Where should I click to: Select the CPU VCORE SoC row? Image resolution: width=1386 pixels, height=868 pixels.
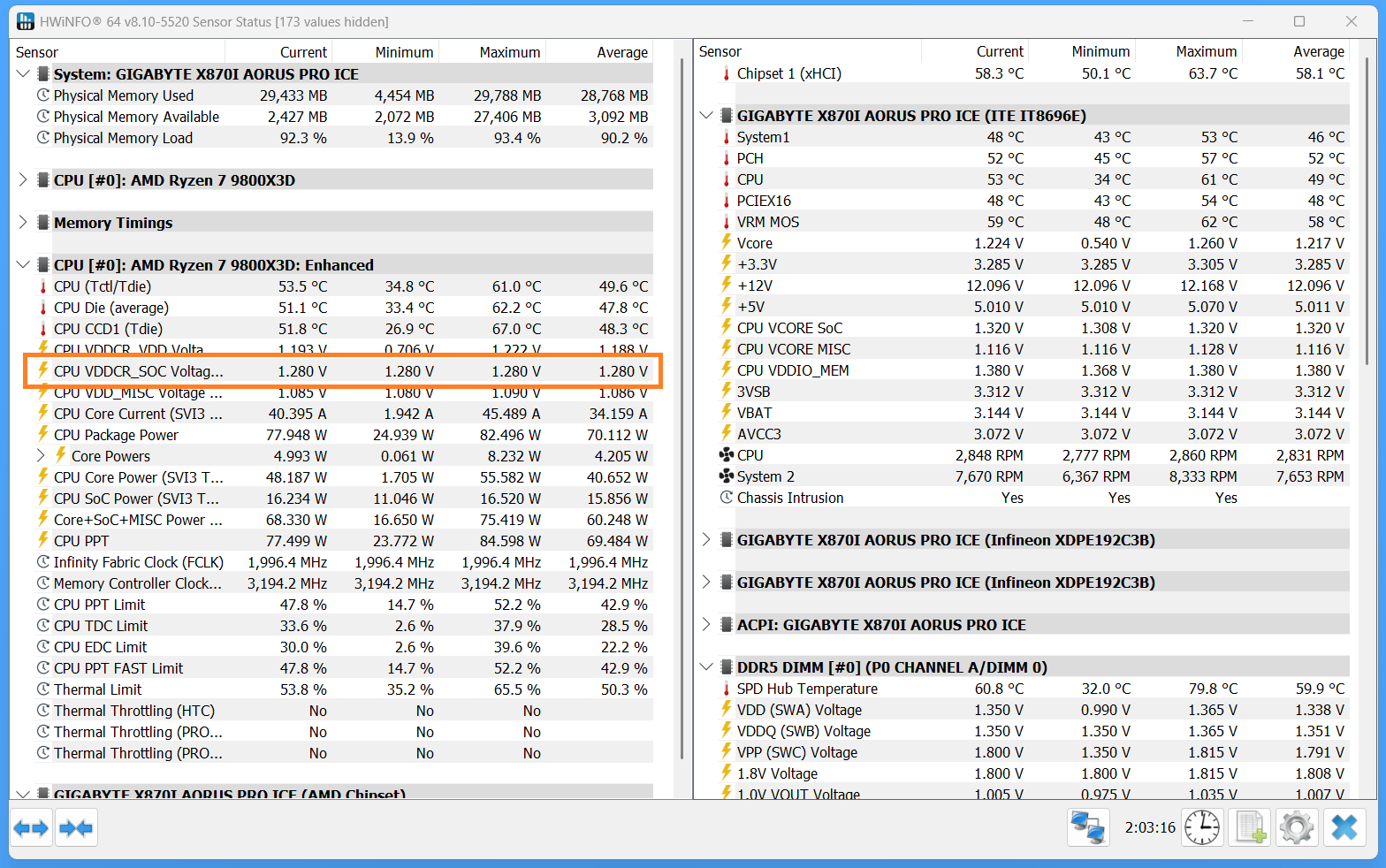pos(1033,328)
